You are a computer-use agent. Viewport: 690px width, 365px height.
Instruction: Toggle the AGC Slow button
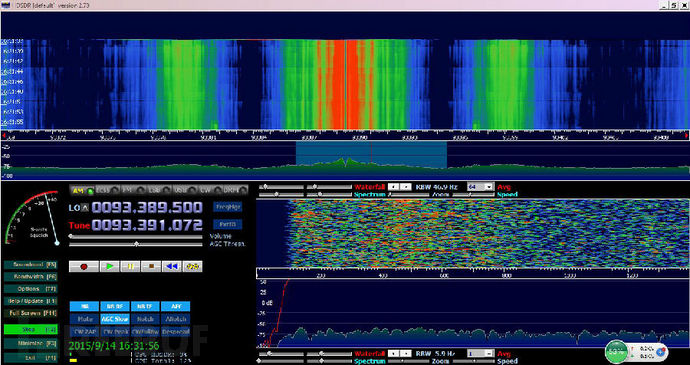tap(115, 319)
